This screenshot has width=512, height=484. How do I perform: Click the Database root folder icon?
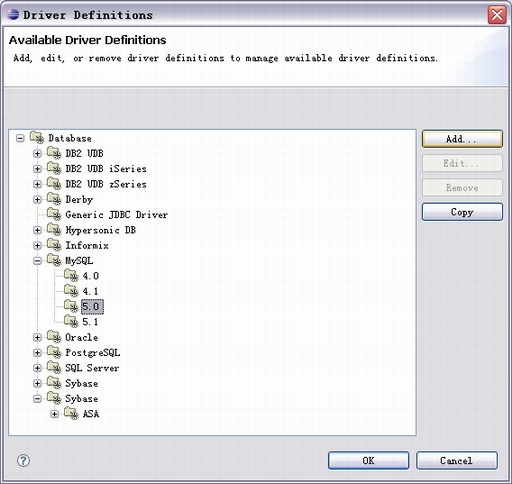pos(37,137)
